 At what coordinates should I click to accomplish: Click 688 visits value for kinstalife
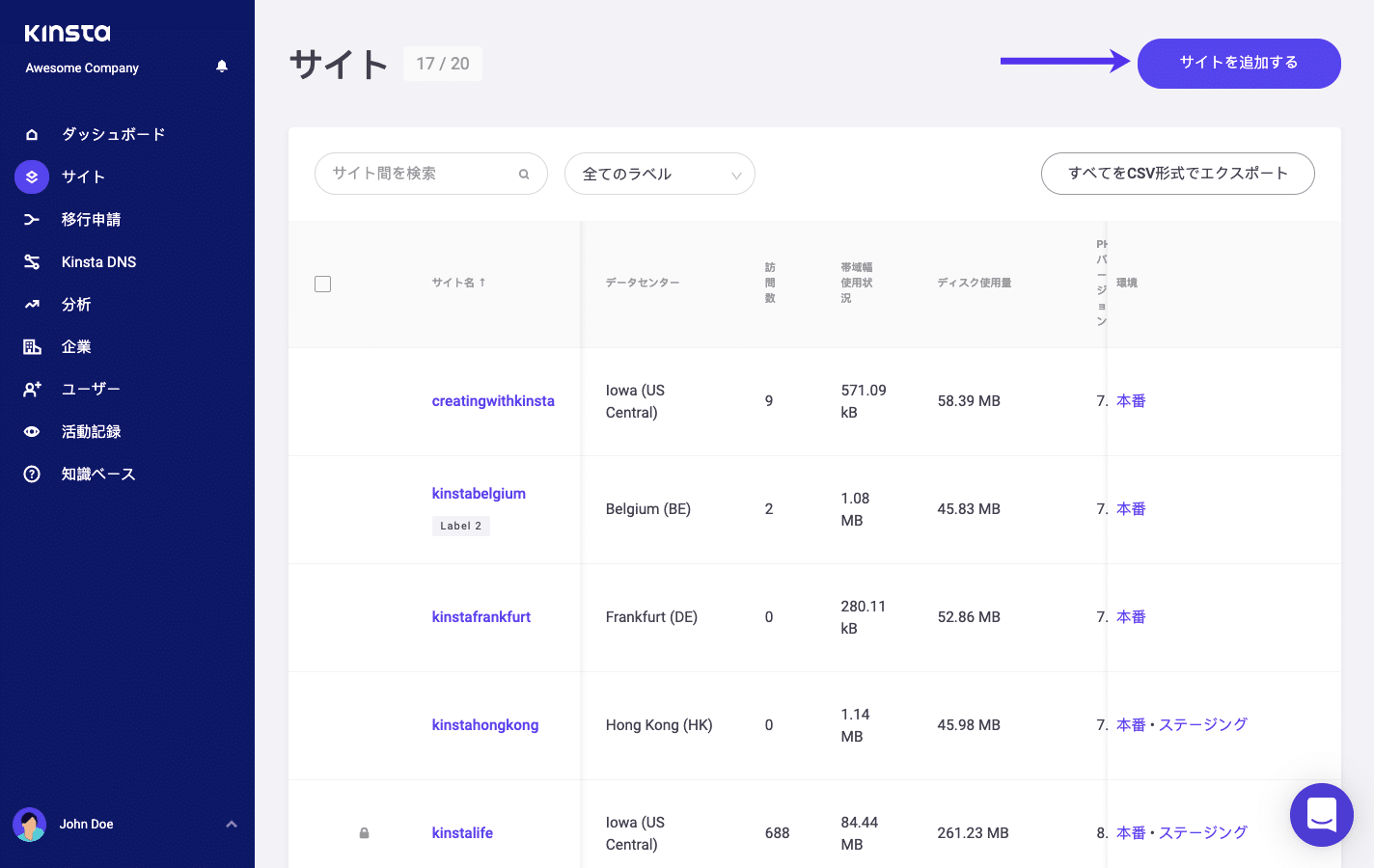click(x=777, y=833)
